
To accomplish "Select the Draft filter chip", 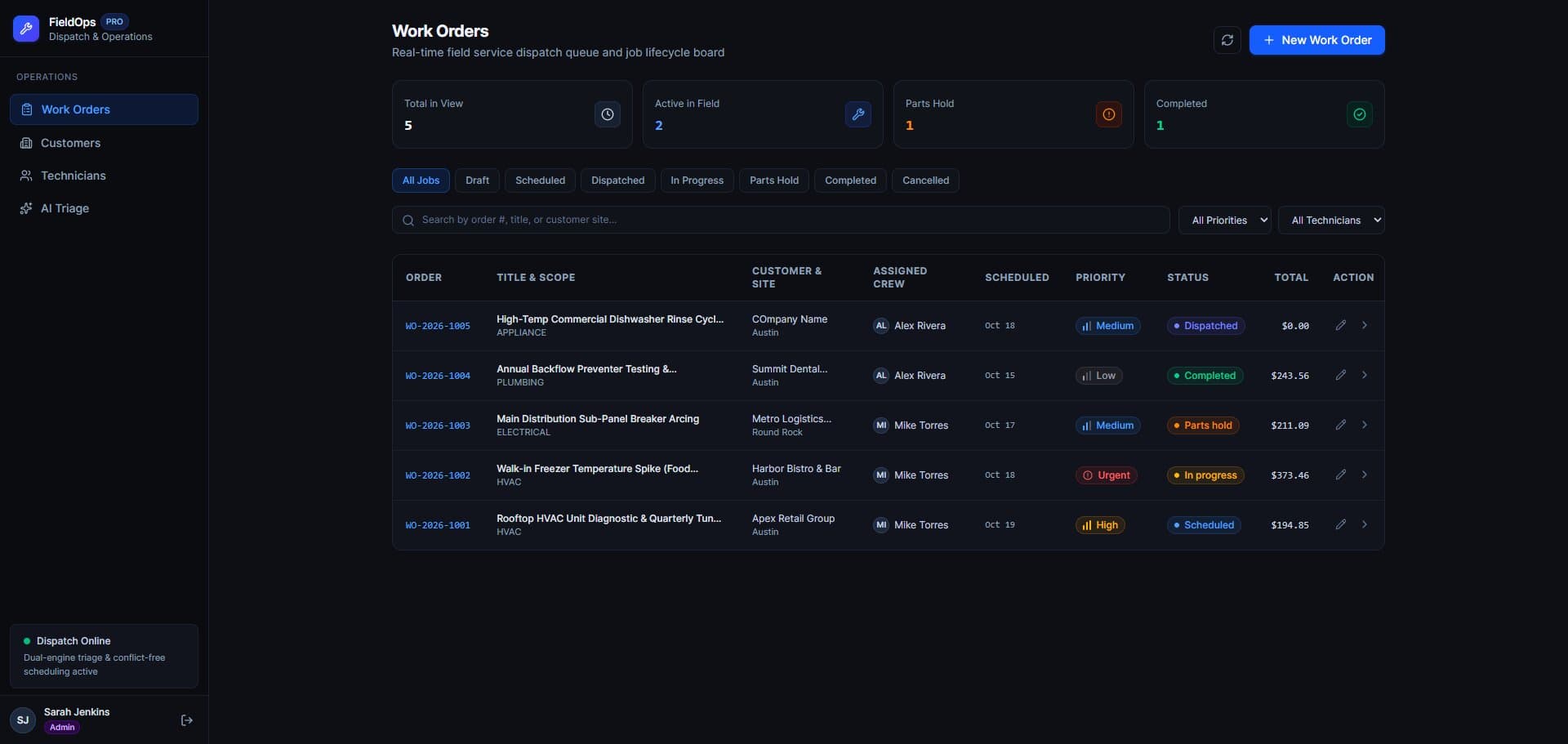I will click(x=477, y=180).
